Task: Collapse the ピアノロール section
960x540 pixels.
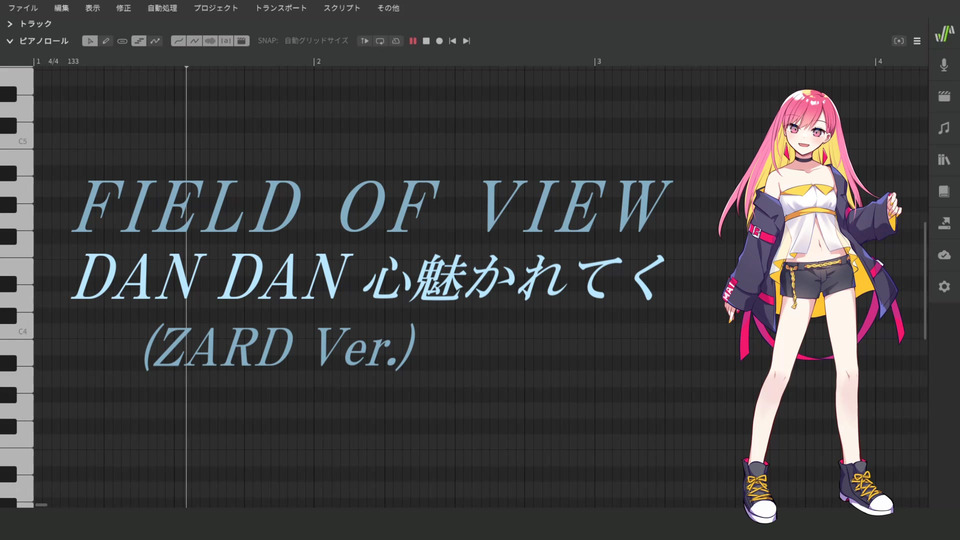Action: [10, 41]
